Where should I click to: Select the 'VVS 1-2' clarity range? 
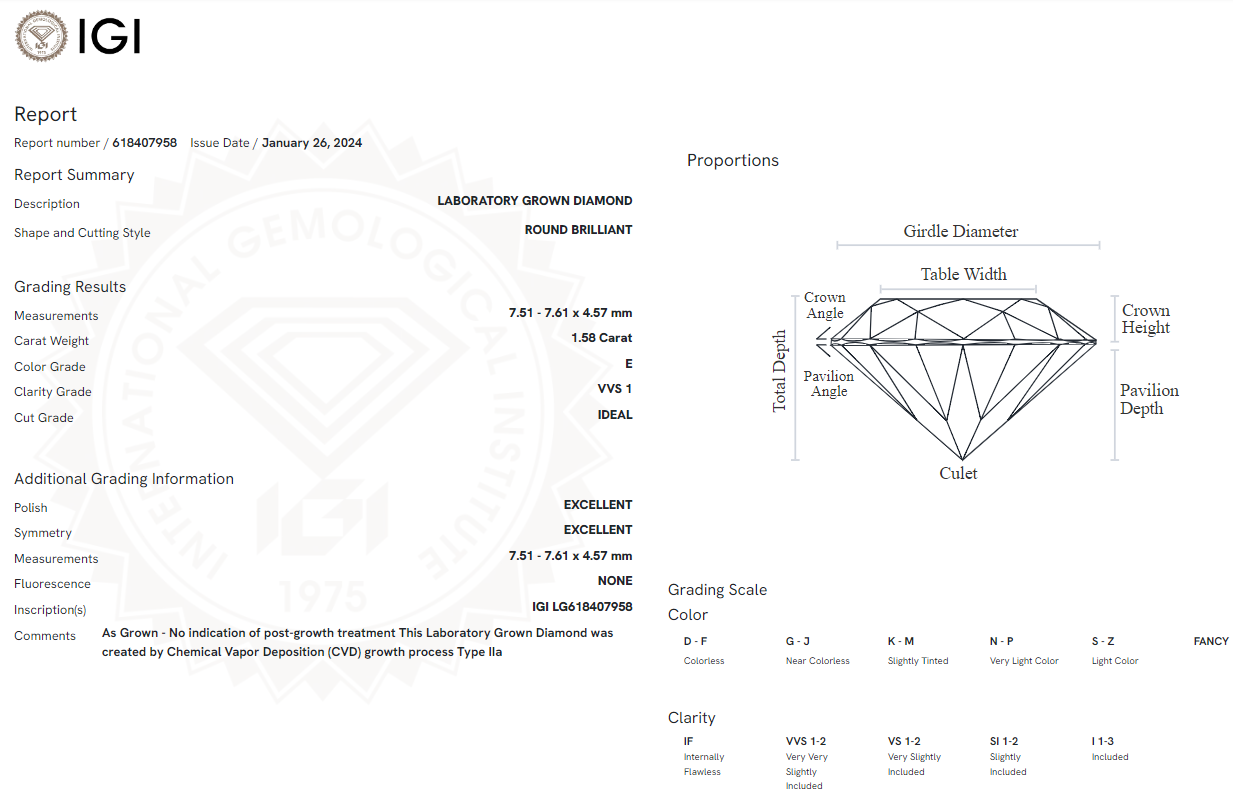(x=806, y=742)
